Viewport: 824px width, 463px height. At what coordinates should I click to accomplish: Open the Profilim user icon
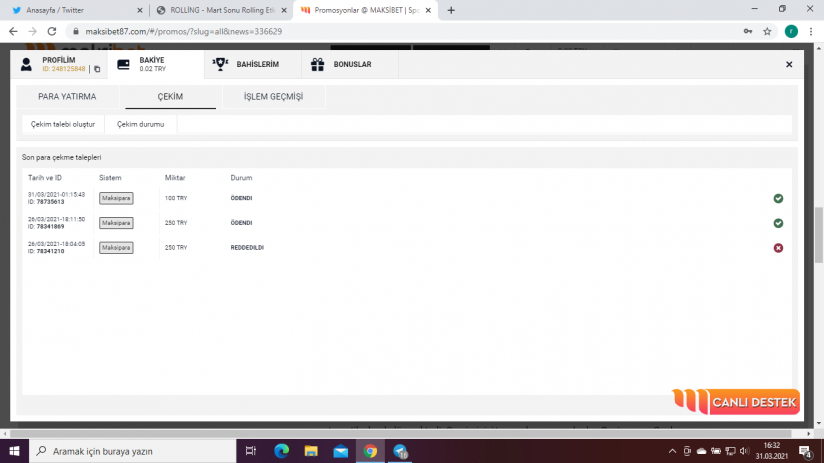coord(26,64)
